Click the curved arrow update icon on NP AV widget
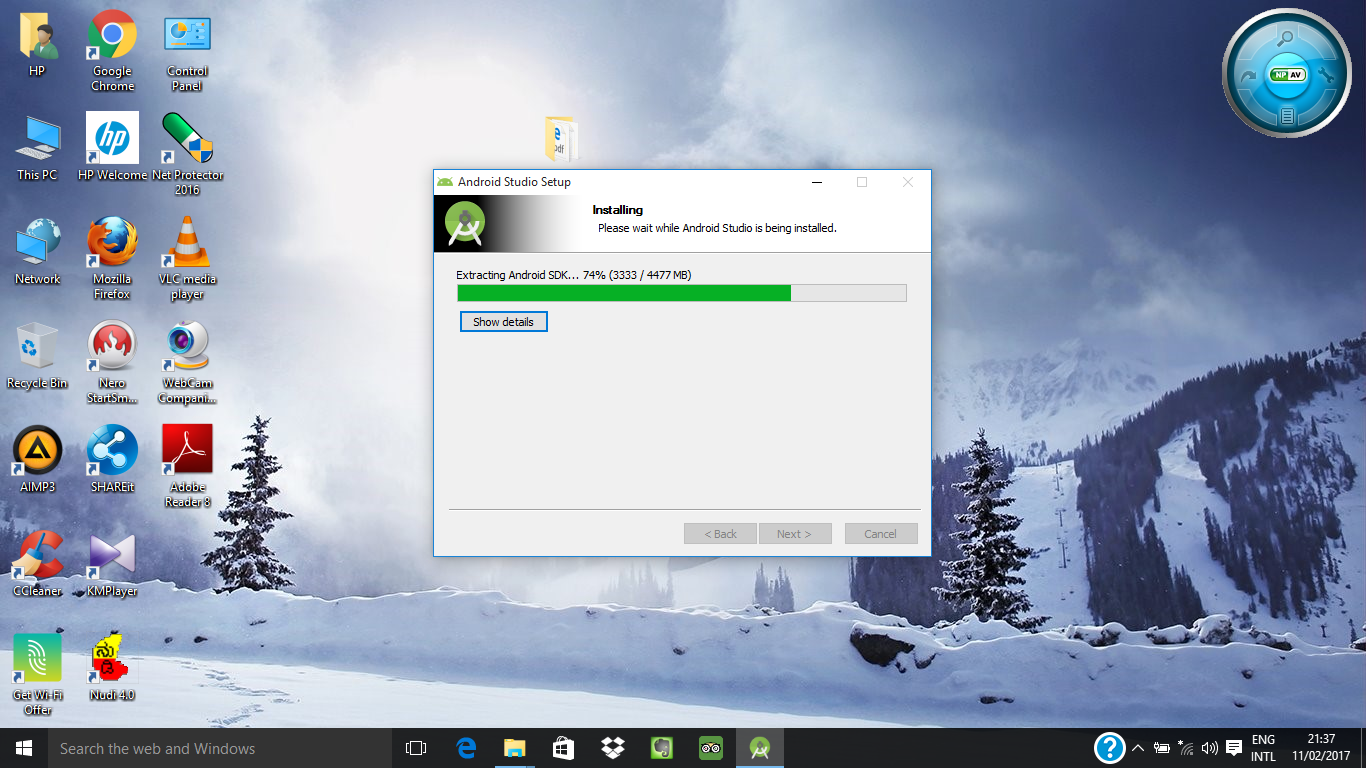Screen dimensions: 1366x768 click(1247, 76)
